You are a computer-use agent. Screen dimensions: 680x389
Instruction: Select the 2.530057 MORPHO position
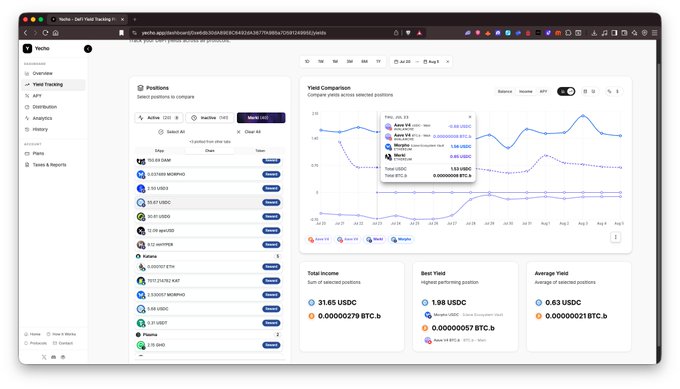point(209,295)
